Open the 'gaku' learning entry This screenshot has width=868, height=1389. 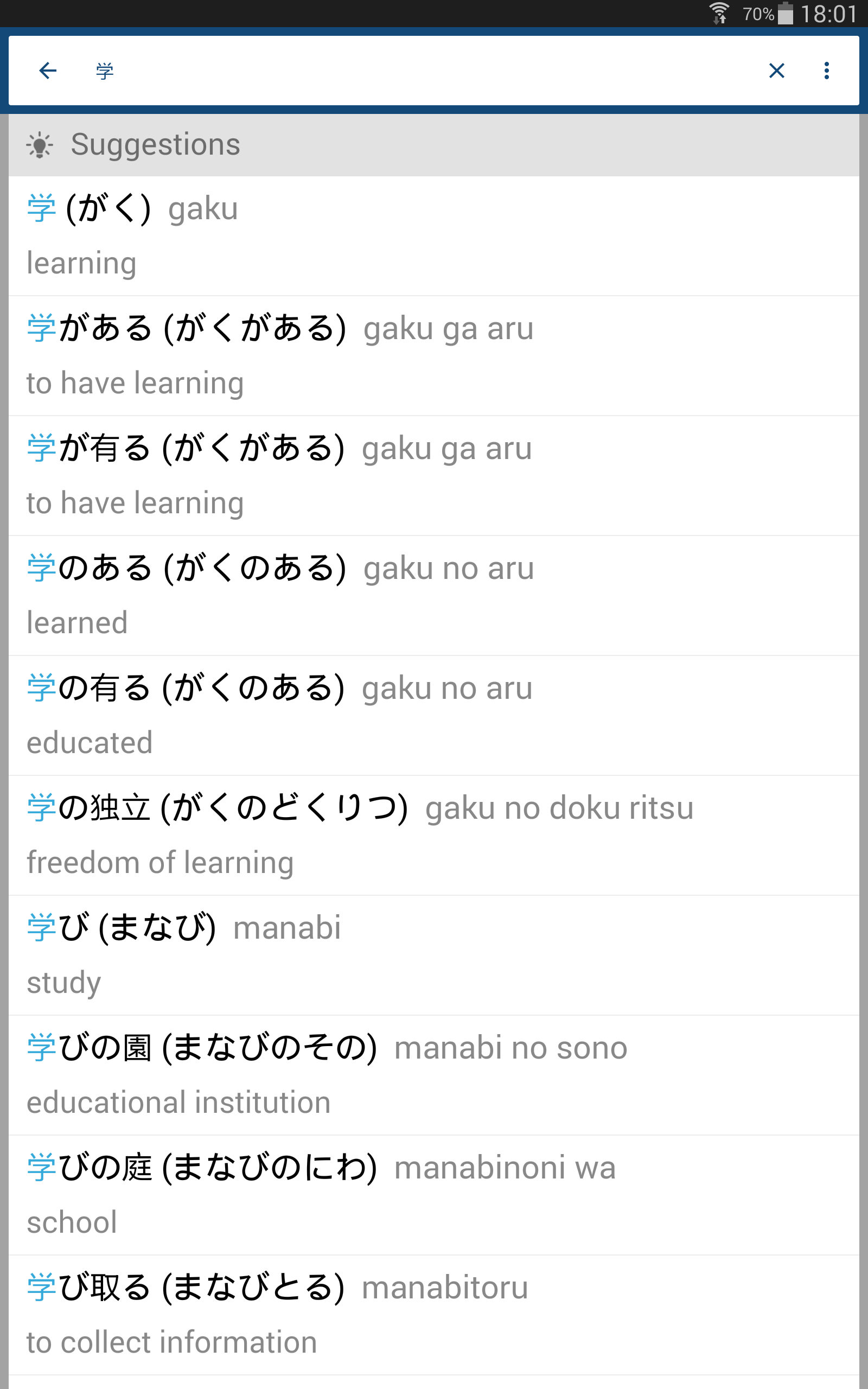pos(433,236)
